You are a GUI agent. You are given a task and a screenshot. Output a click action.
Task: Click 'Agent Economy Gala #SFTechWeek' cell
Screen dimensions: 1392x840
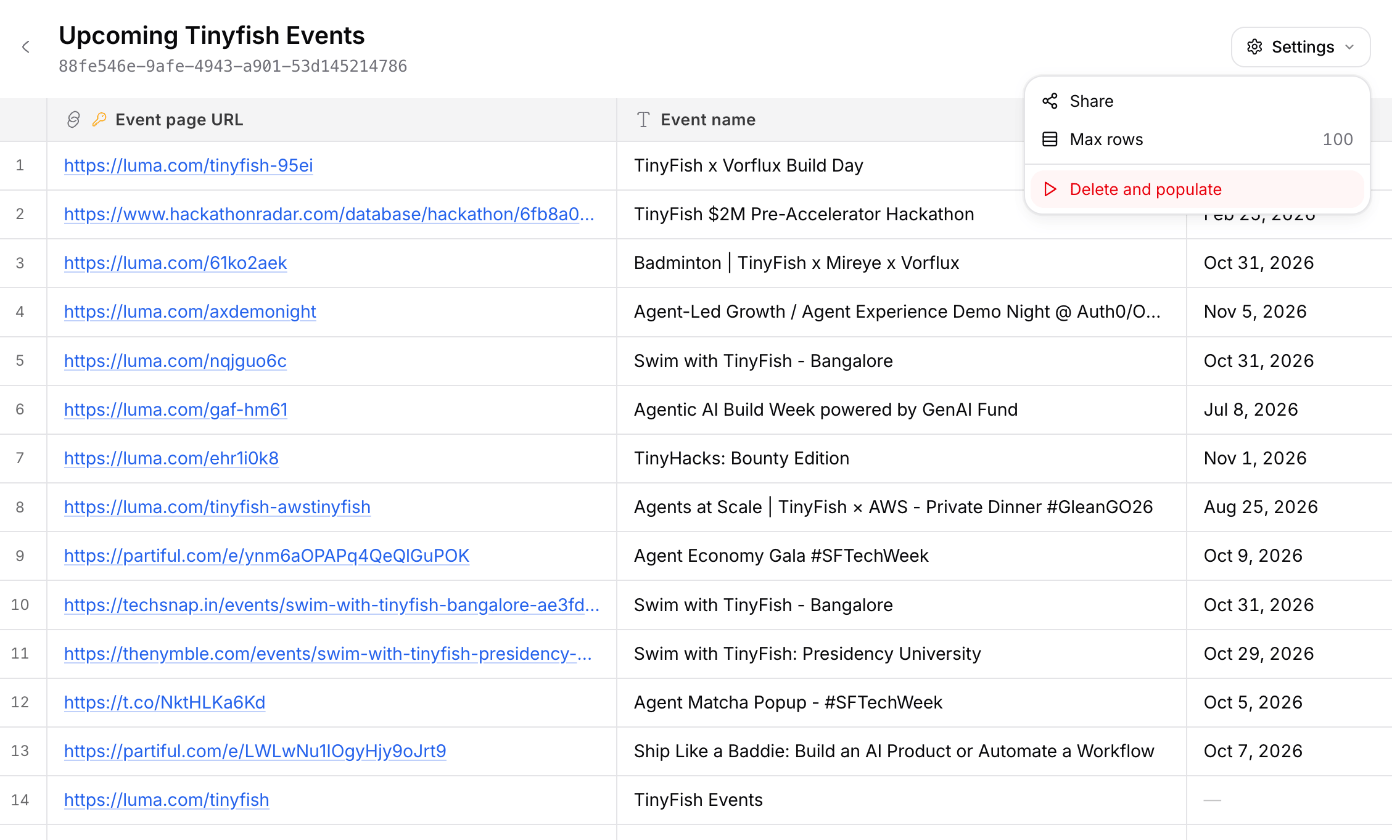tap(901, 556)
